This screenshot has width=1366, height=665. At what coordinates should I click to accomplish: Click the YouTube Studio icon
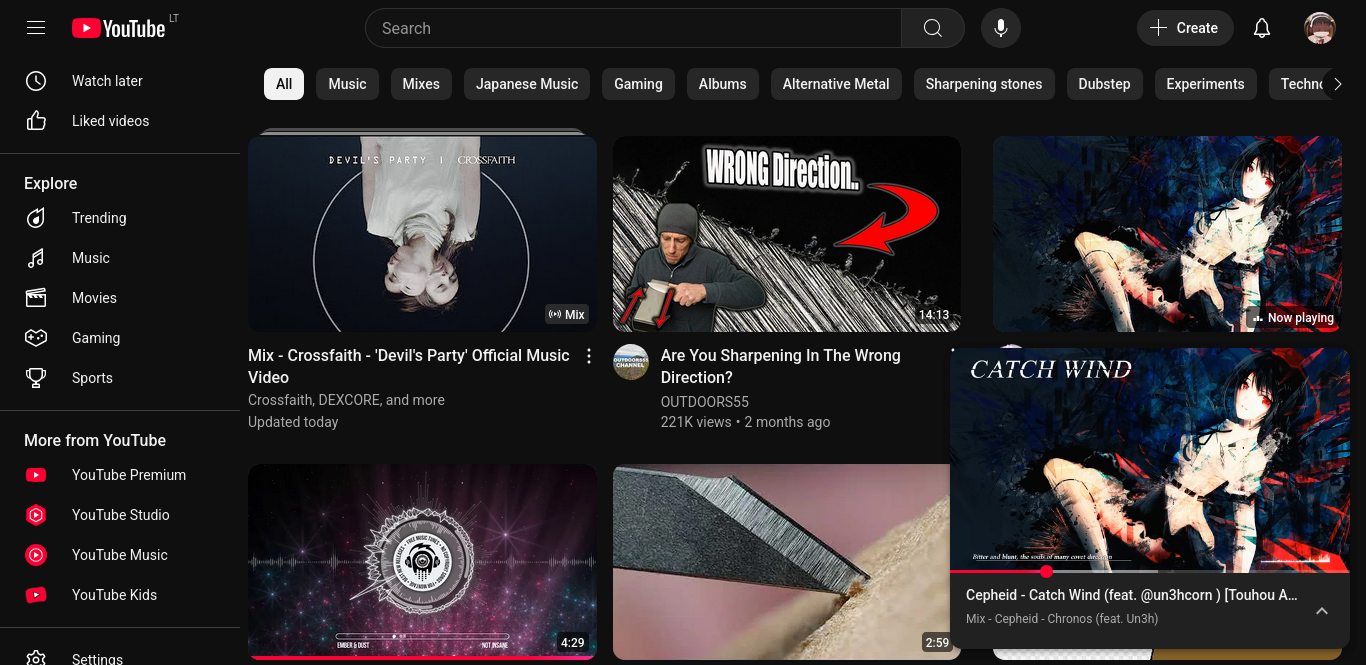(36, 515)
